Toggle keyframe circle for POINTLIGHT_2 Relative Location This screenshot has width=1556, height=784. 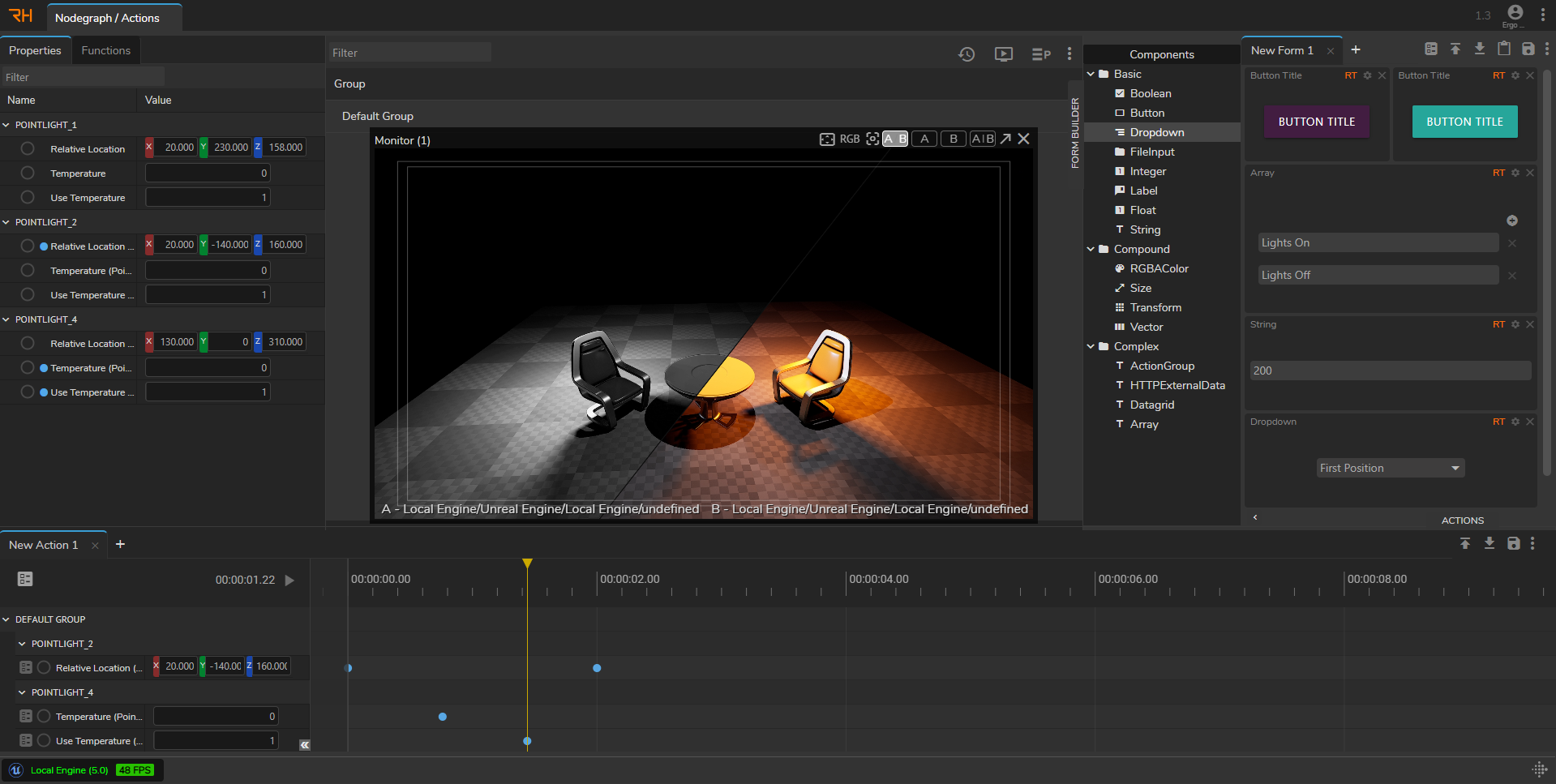28,246
